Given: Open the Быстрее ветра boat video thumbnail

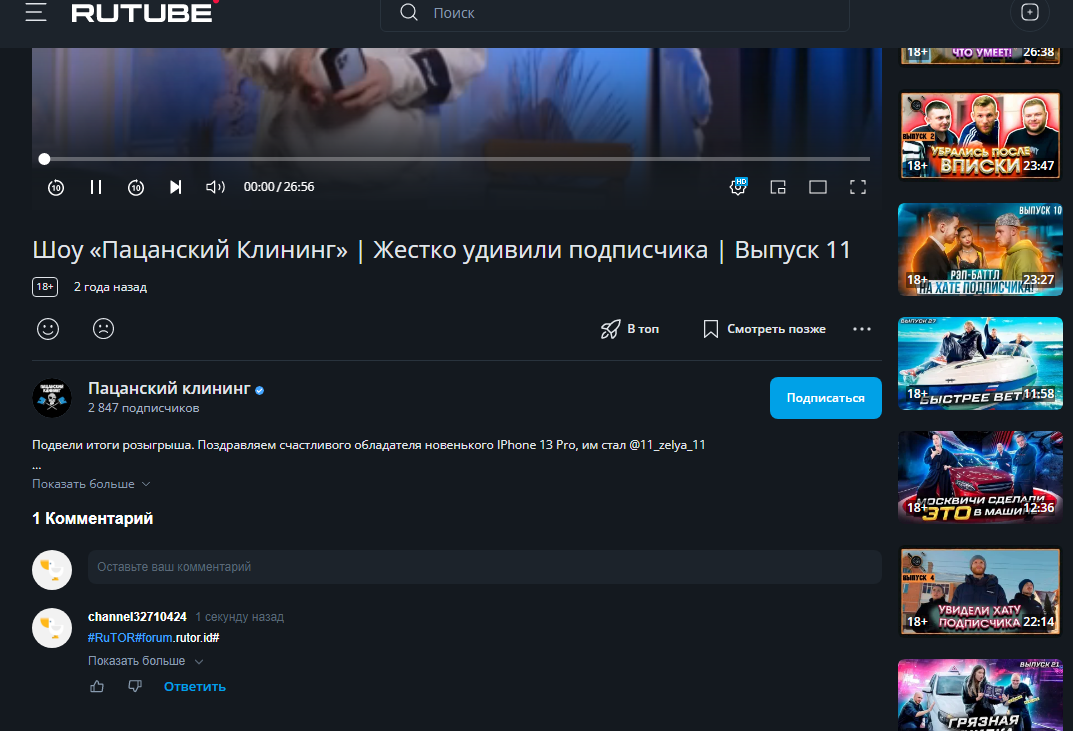Looking at the screenshot, I should (x=980, y=363).
